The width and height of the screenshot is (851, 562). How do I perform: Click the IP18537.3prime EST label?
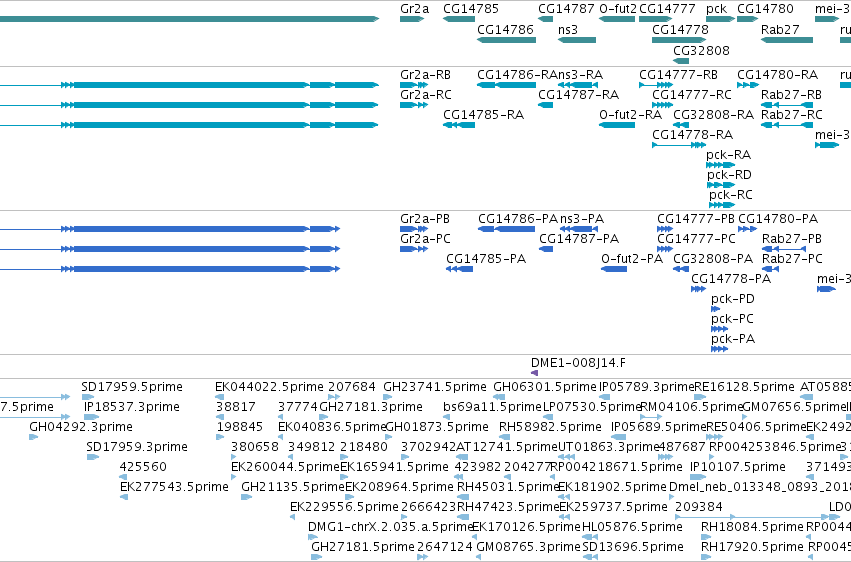click(x=131, y=407)
